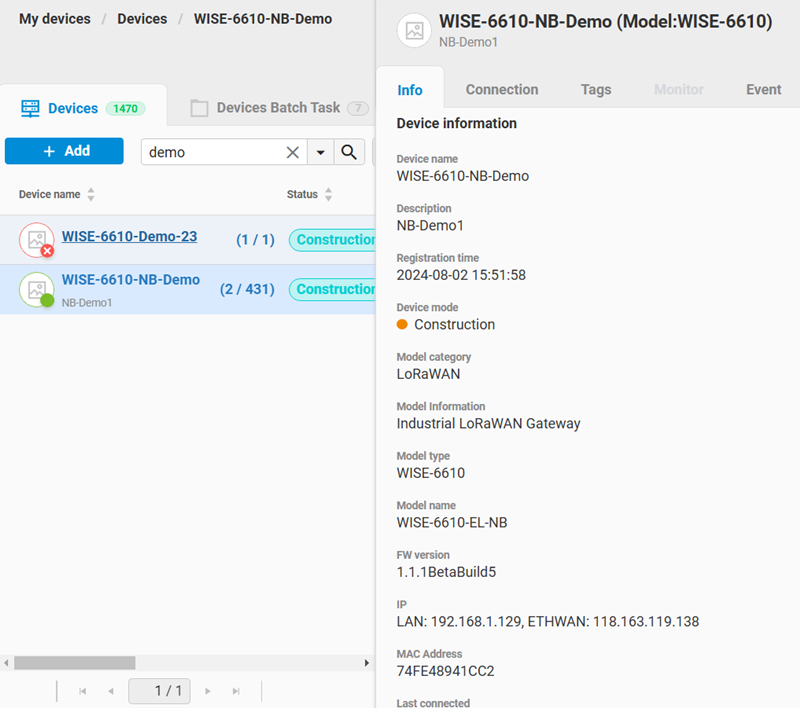Sort by Status column
800x708 pixels.
pos(328,195)
